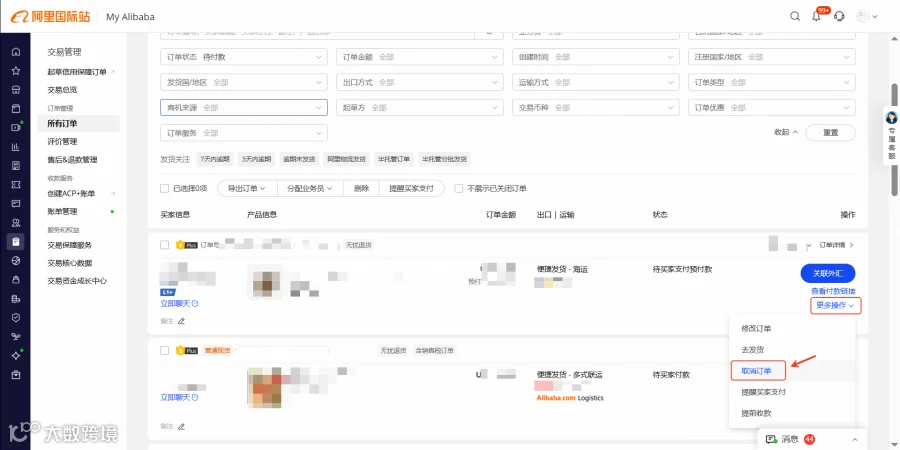900x450 pixels.
Task: Open the customer service headset icon
Action: 839,16
